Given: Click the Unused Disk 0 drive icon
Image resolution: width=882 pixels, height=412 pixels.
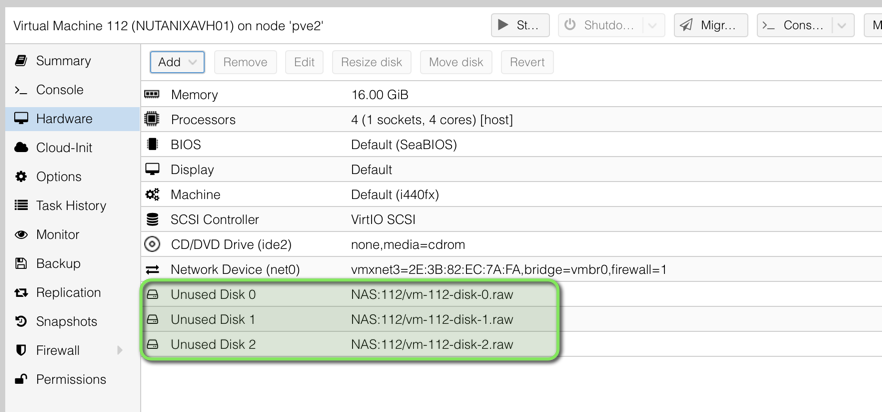Looking at the screenshot, I should pos(152,294).
